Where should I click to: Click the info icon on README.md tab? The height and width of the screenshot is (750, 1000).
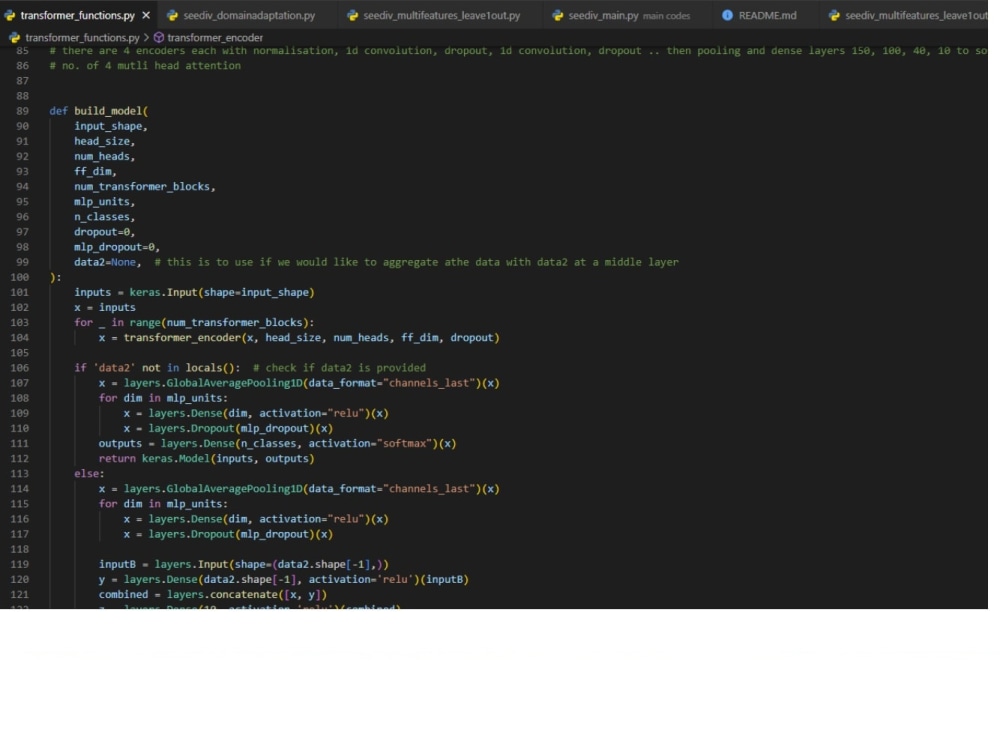pos(727,15)
